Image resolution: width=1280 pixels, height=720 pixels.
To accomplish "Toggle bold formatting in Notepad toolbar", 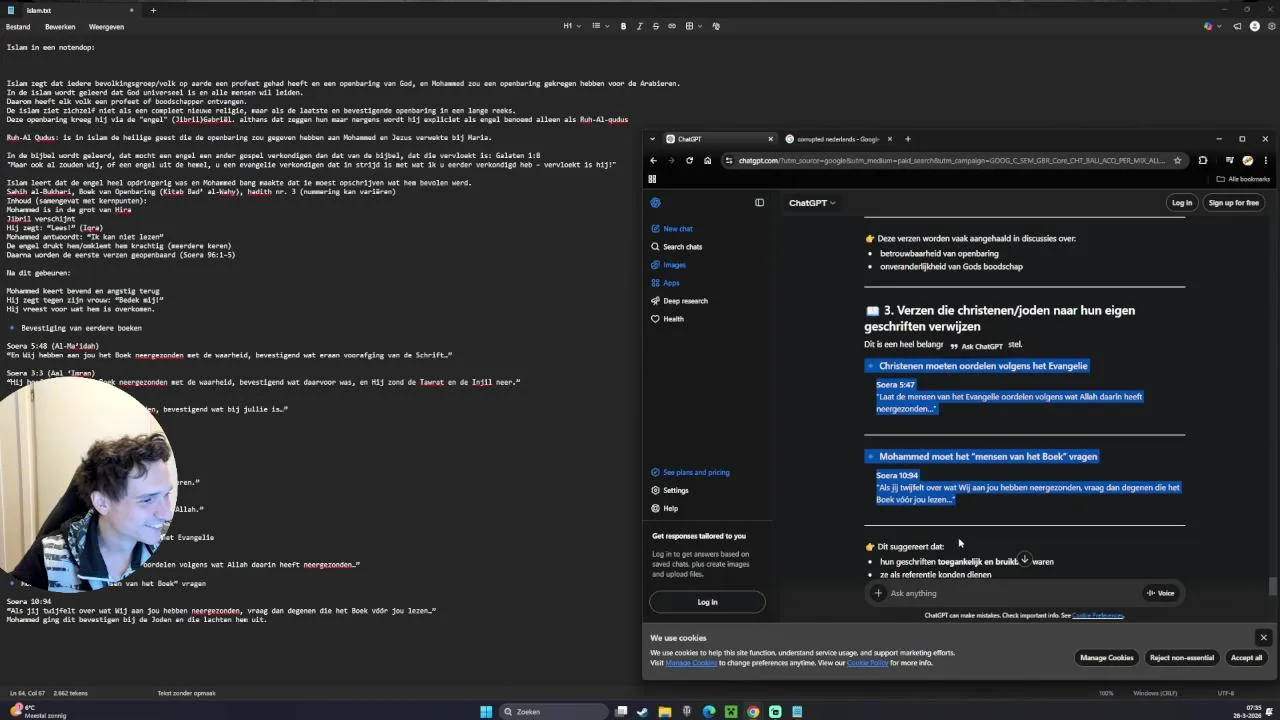I will [623, 26].
